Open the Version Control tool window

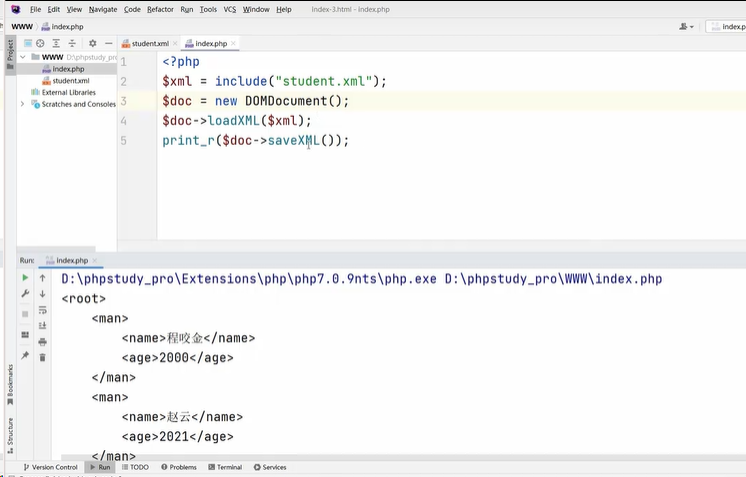(x=50, y=467)
